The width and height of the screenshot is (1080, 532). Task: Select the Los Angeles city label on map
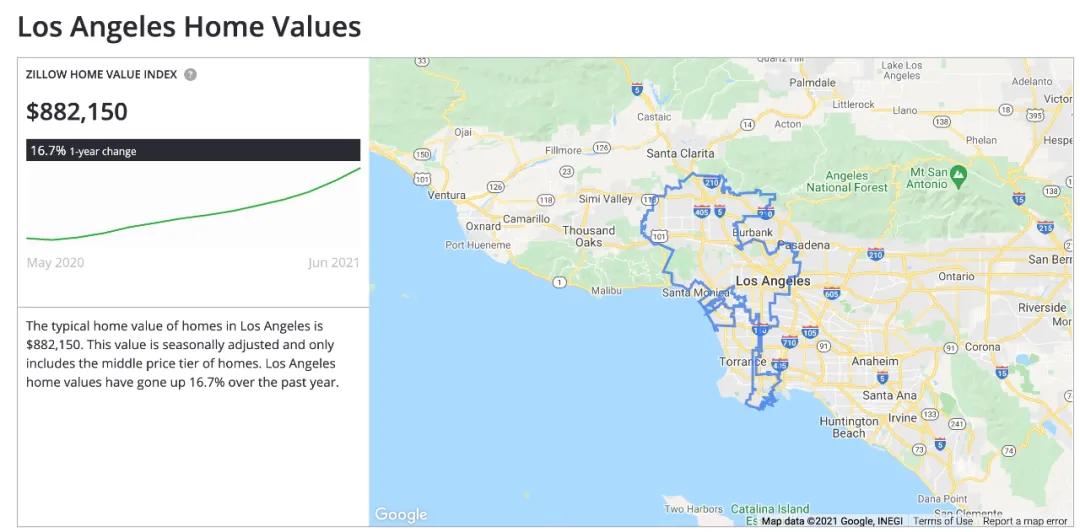(772, 281)
